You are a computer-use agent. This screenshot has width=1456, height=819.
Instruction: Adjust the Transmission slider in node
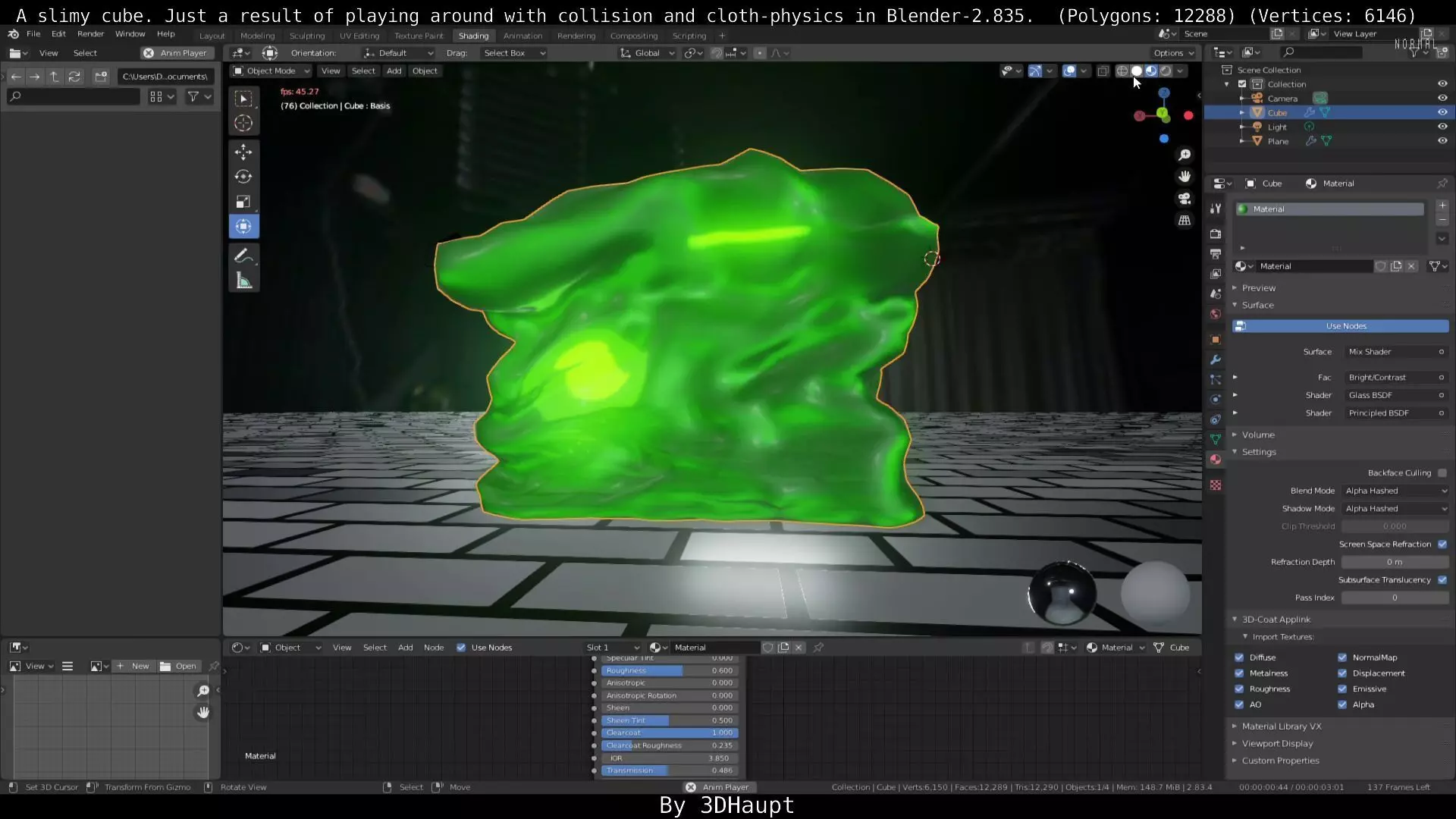tap(670, 770)
